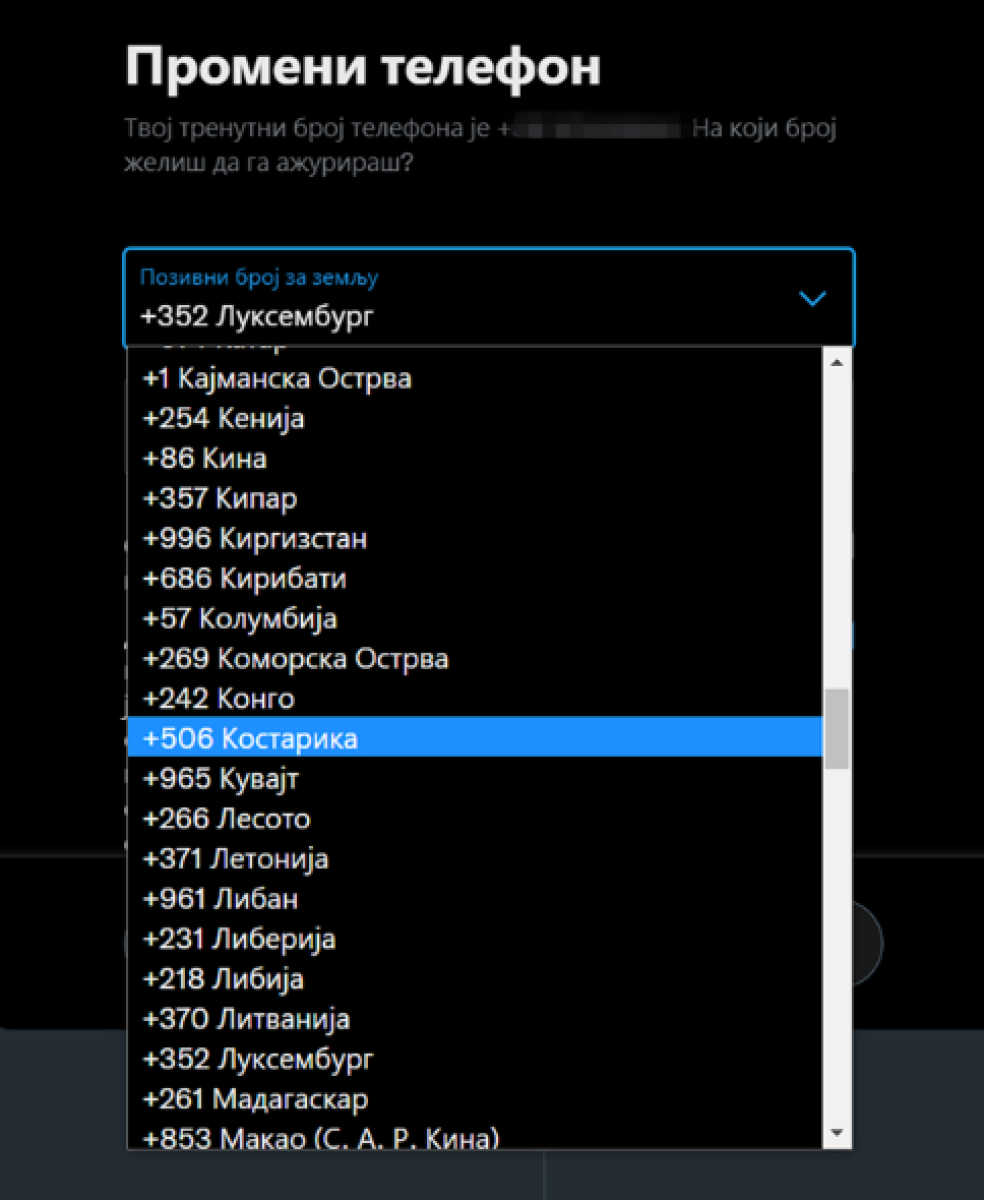
Task: Click the dropdown list scrollbar thumb
Action: (x=837, y=728)
